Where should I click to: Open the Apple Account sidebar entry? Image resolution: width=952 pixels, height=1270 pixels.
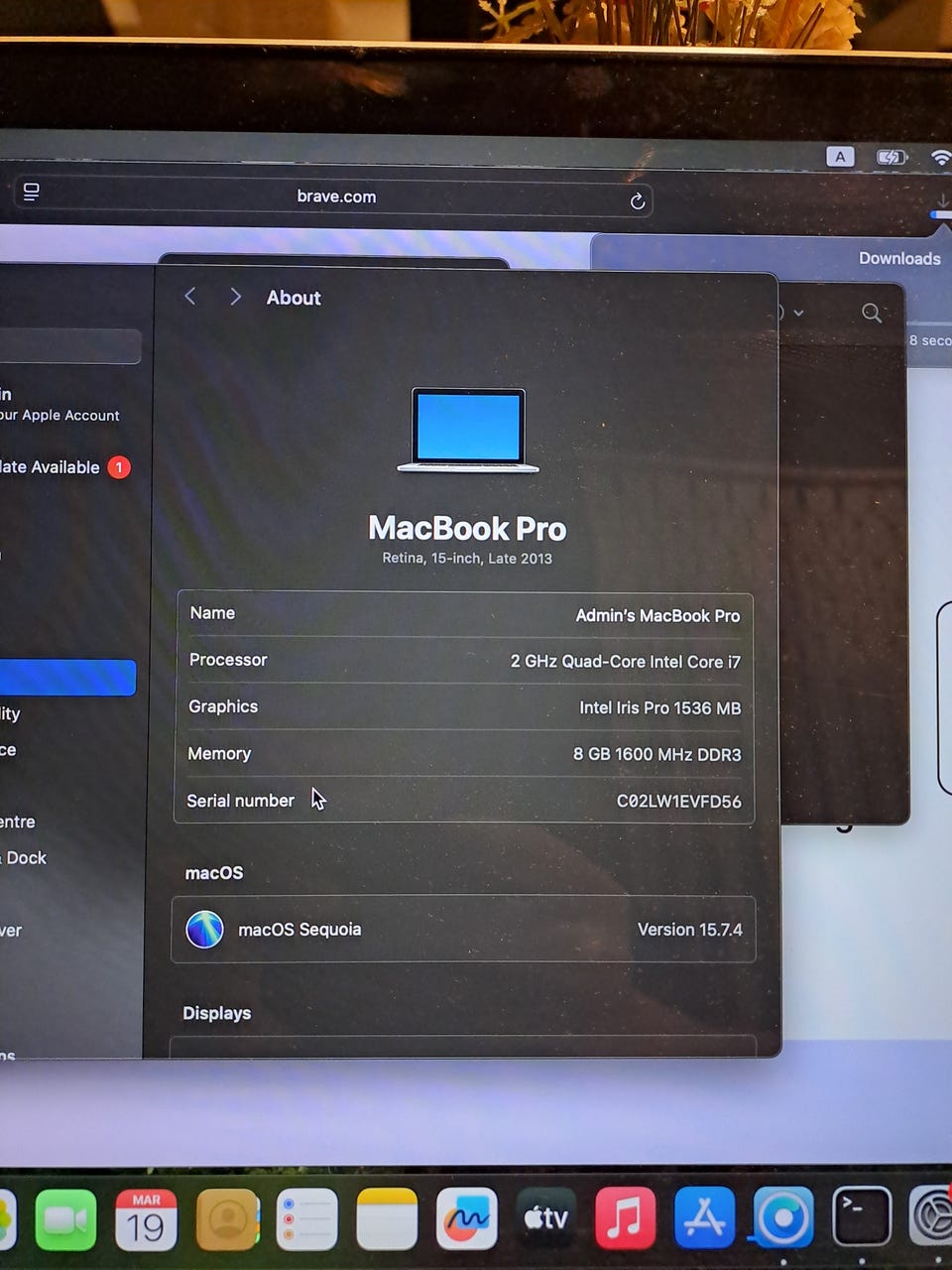[59, 405]
